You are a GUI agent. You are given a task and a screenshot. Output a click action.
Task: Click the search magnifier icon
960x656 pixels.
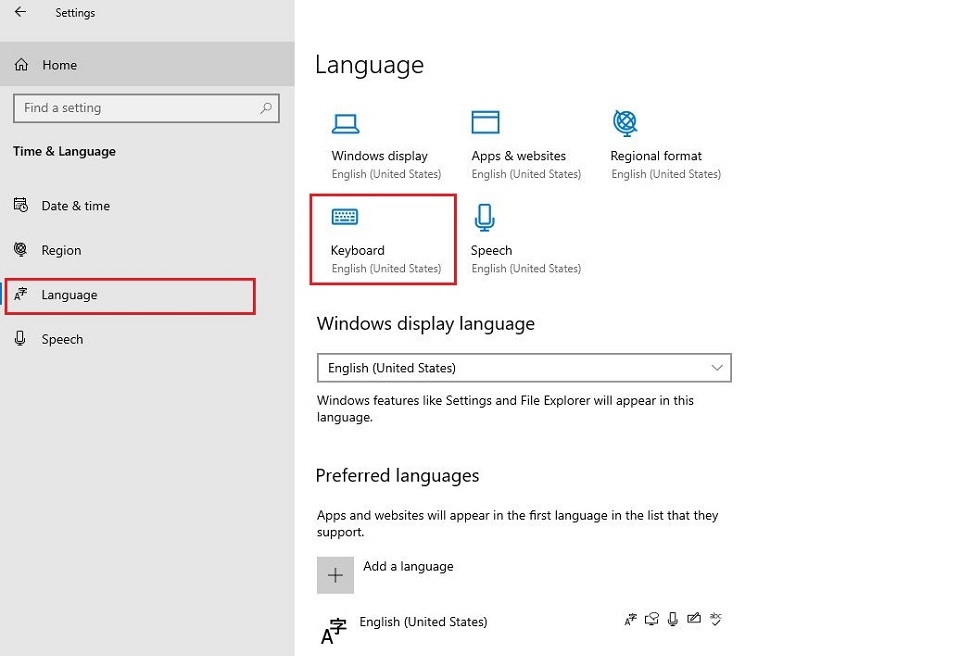266,108
